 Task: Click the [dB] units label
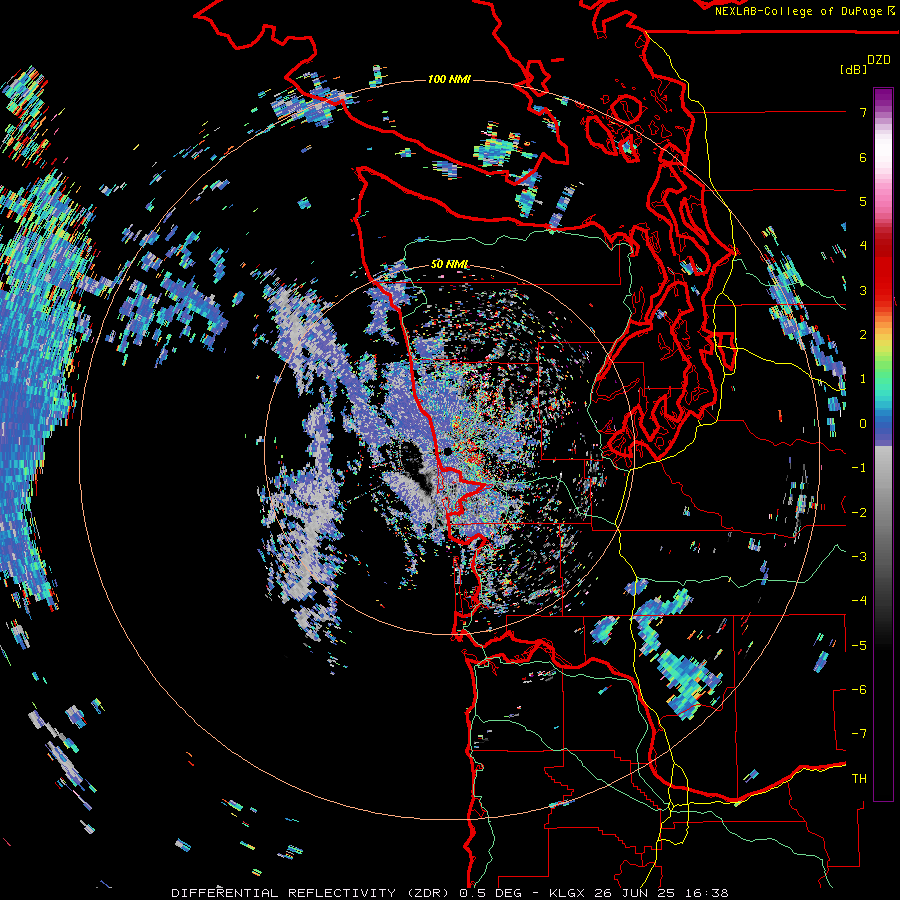(853, 69)
